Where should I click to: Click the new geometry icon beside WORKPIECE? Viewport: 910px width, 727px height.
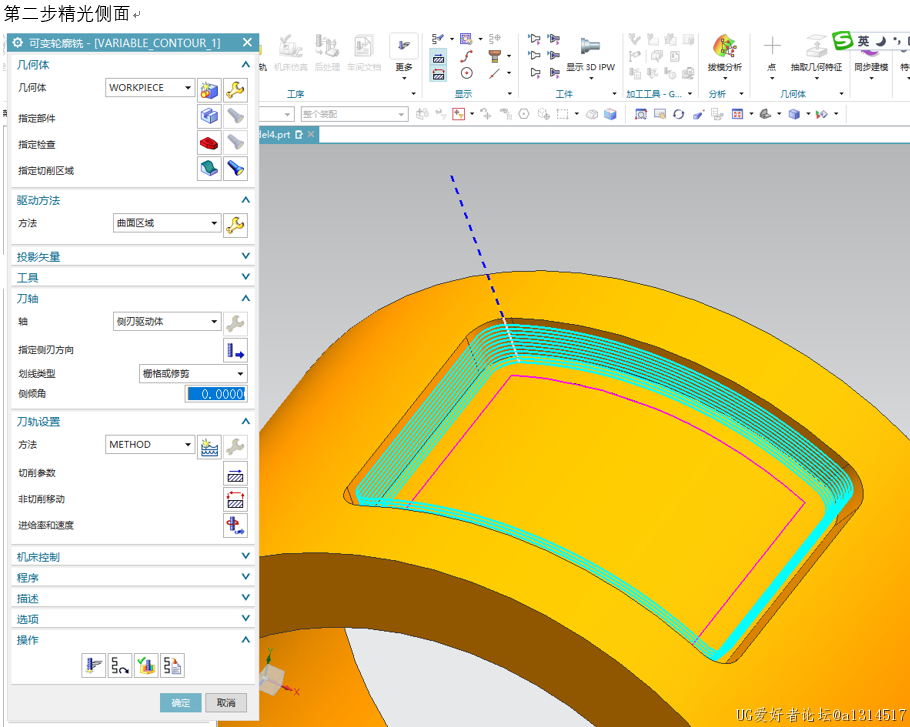click(209, 89)
